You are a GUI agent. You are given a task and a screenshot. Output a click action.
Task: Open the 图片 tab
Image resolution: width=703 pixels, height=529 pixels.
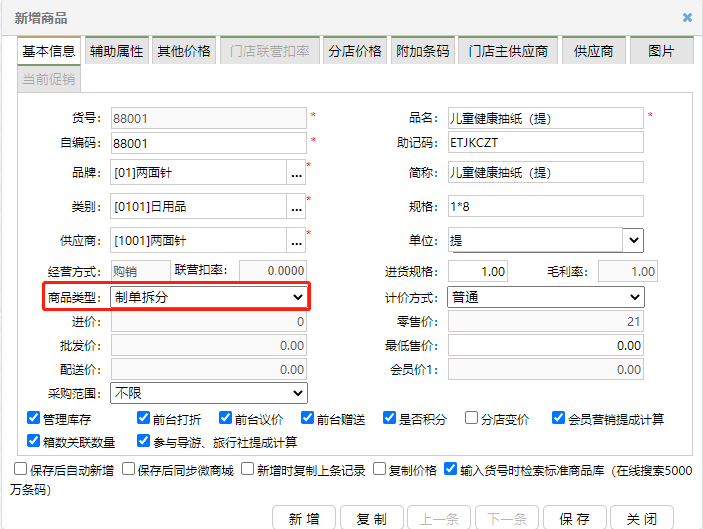point(661,51)
